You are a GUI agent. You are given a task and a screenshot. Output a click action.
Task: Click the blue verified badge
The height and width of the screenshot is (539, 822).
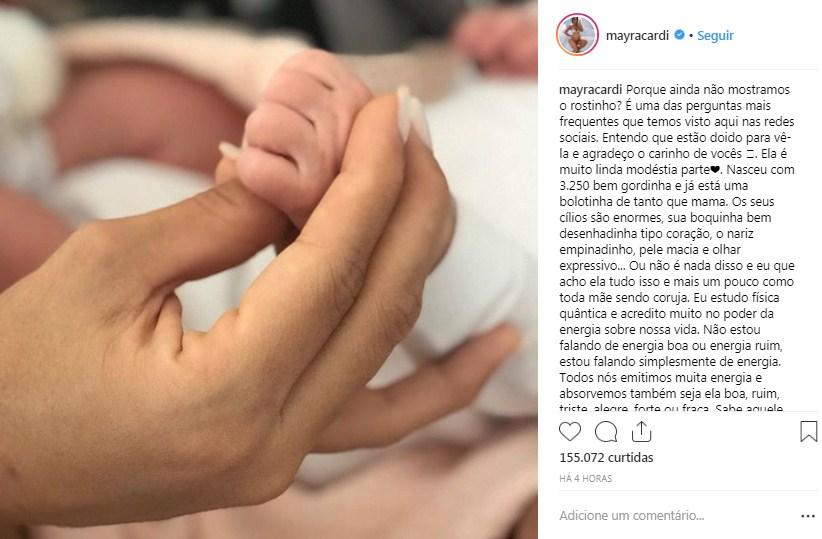[679, 35]
